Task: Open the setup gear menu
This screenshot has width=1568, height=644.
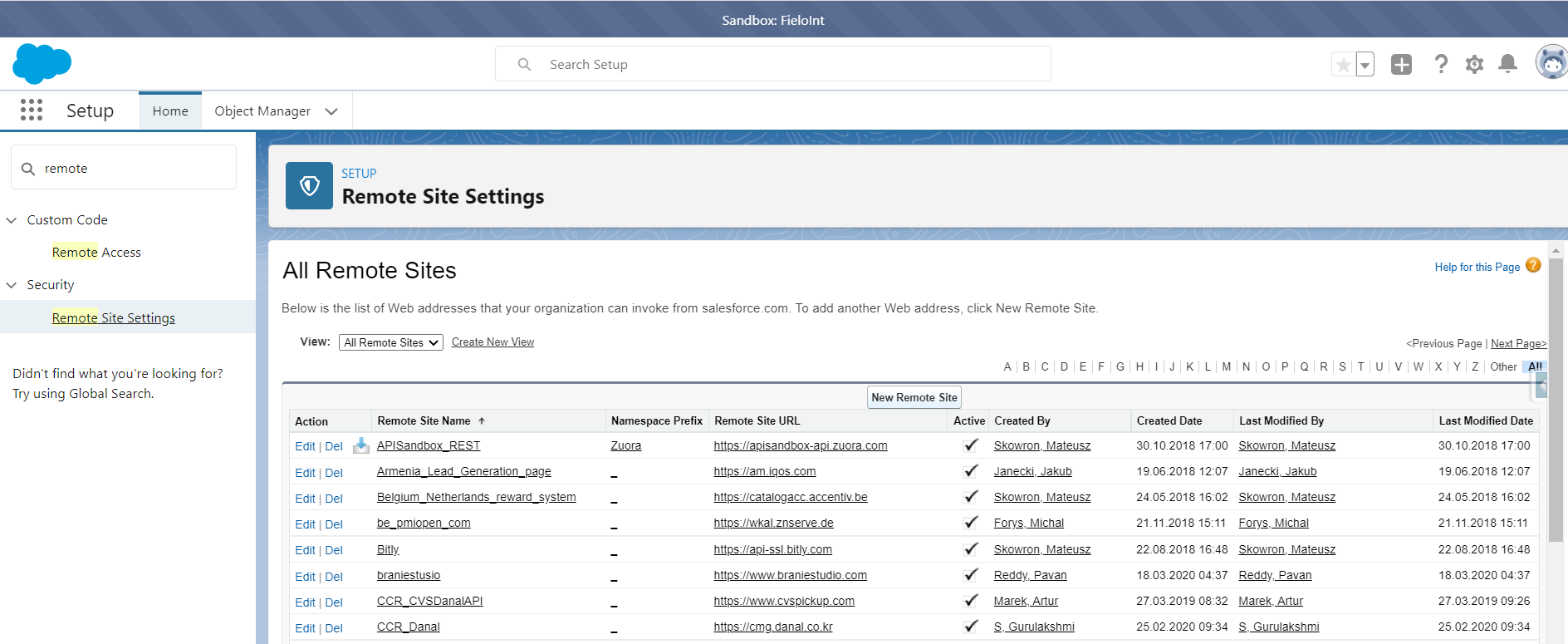Action: (1474, 64)
